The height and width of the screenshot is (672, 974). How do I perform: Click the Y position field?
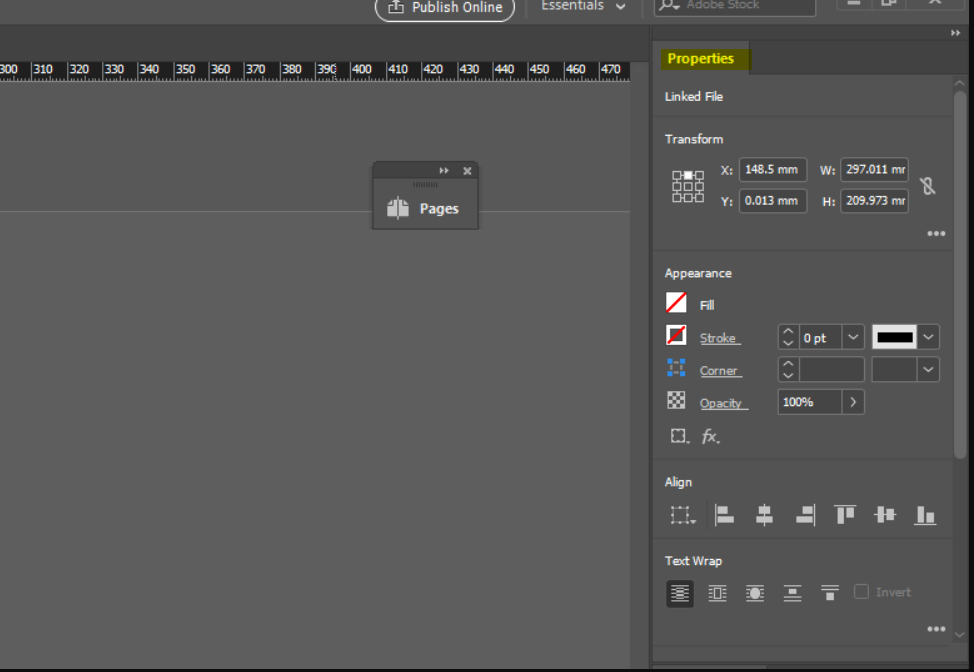pyautogui.click(x=773, y=201)
